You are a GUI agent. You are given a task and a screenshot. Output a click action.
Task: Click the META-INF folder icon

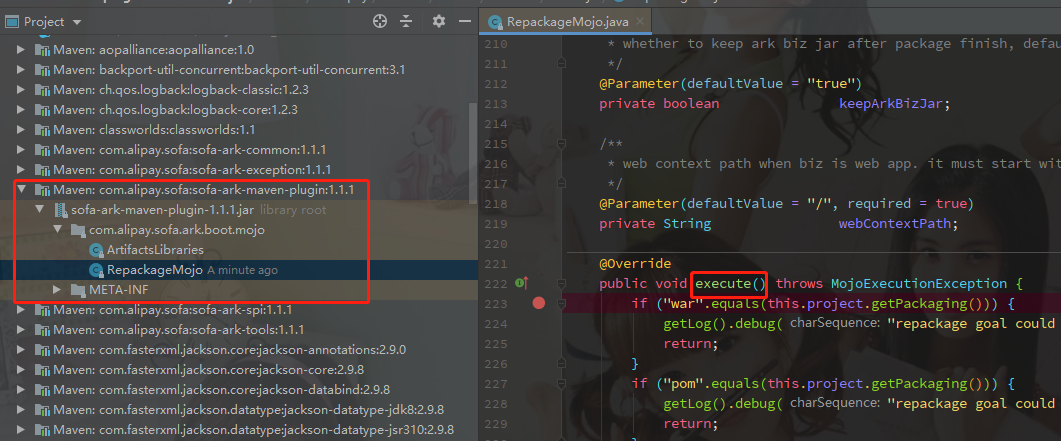[78, 290]
